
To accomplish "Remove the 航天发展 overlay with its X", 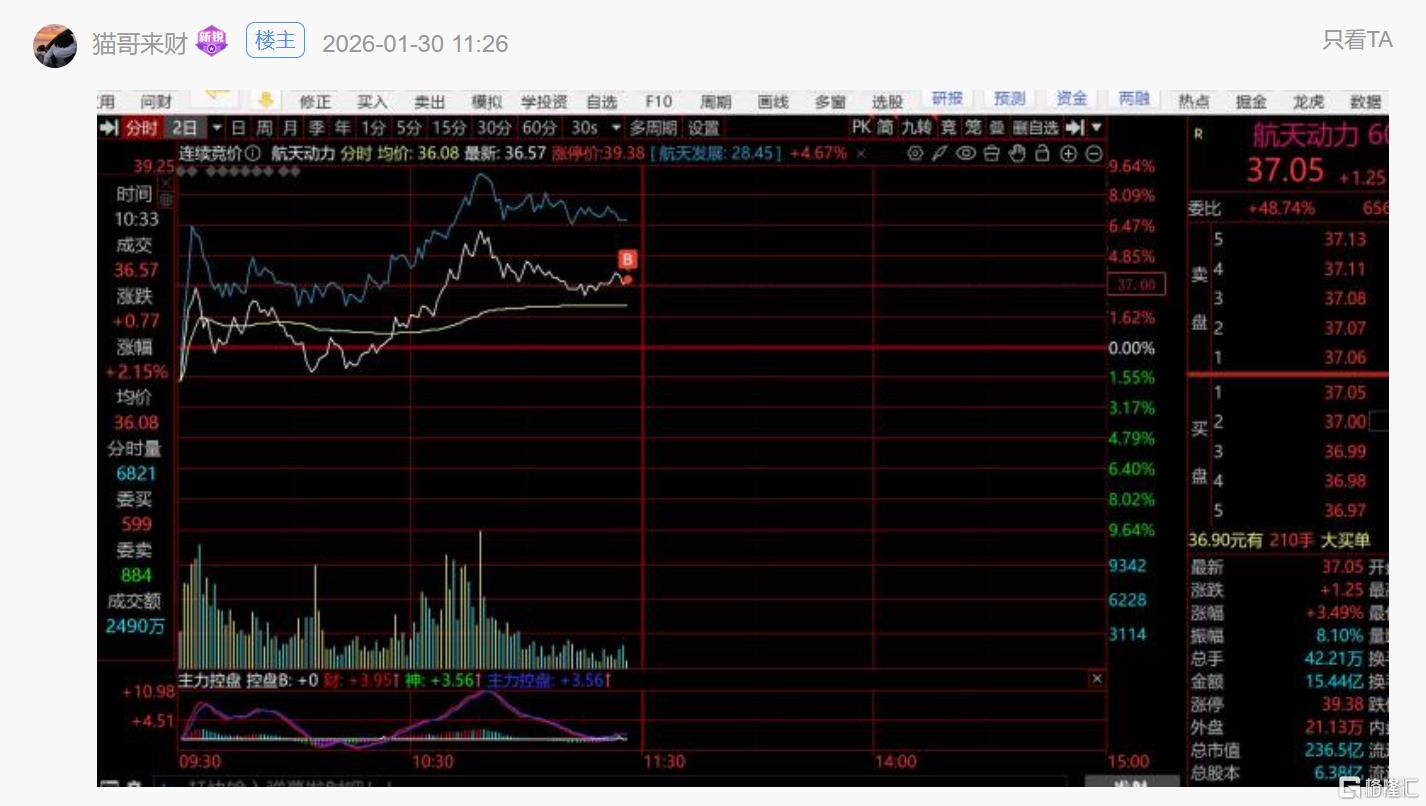I will click(x=860, y=154).
